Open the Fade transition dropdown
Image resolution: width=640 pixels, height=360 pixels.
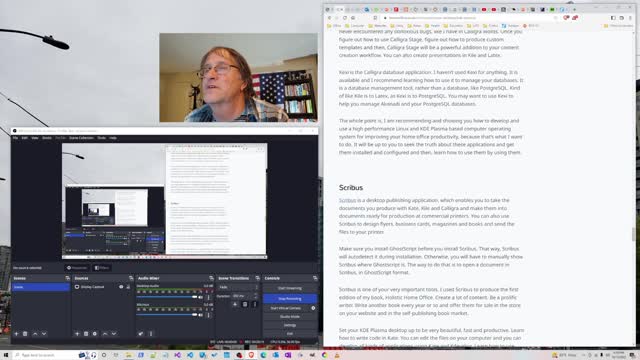tap(238, 287)
